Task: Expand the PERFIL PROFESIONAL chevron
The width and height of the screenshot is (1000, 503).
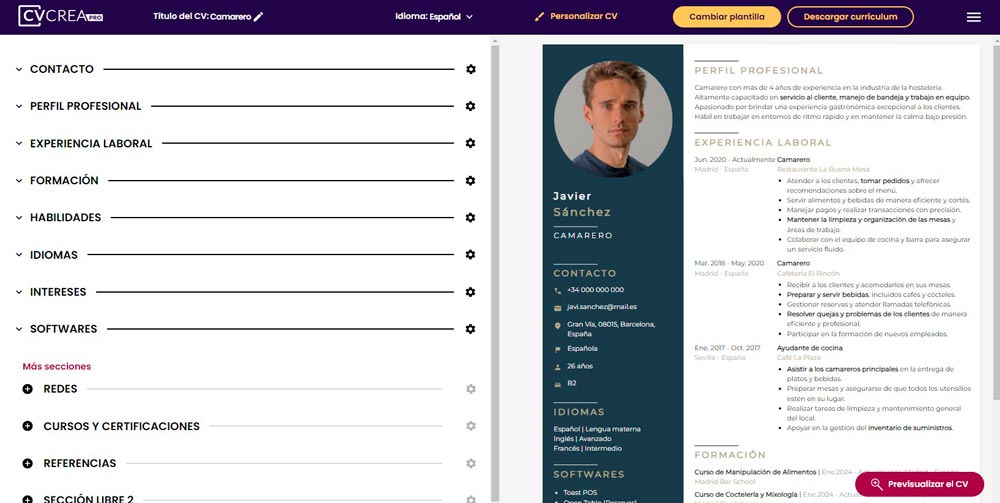Action: [x=19, y=106]
